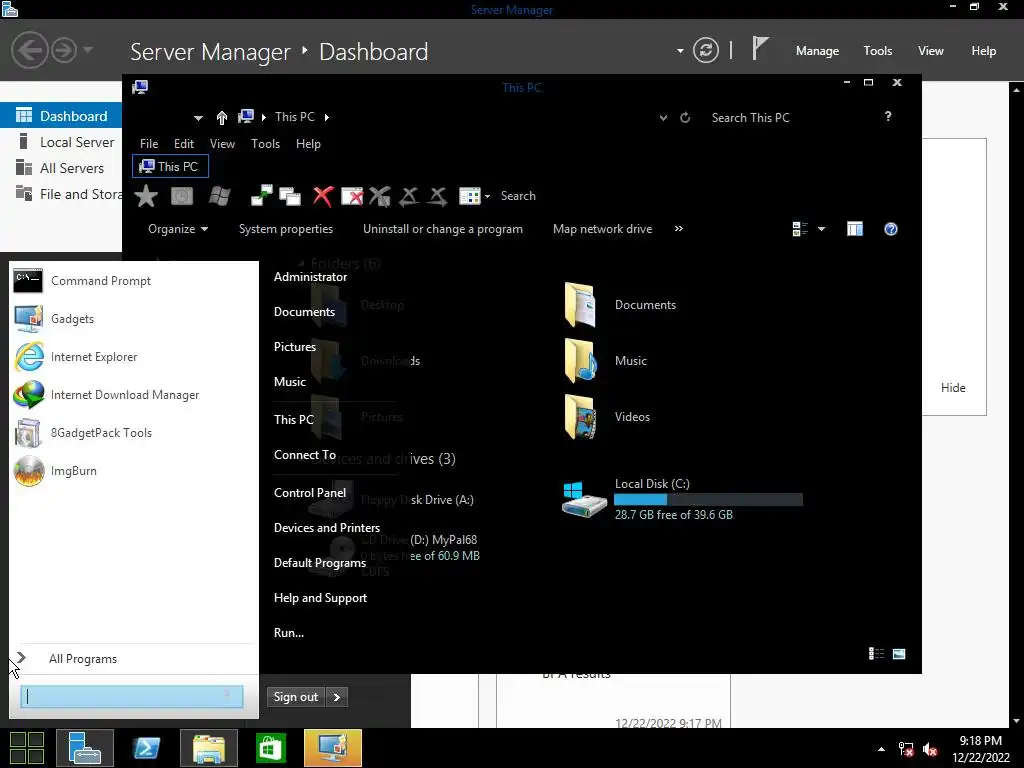Click the star favorites icon in Explorer toolbar
1024x768 pixels.
tap(146, 196)
